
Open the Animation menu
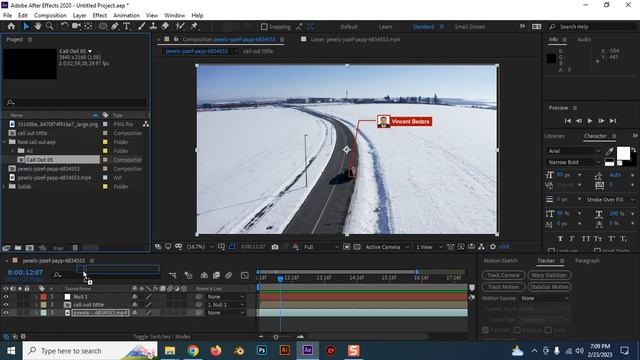coord(126,15)
